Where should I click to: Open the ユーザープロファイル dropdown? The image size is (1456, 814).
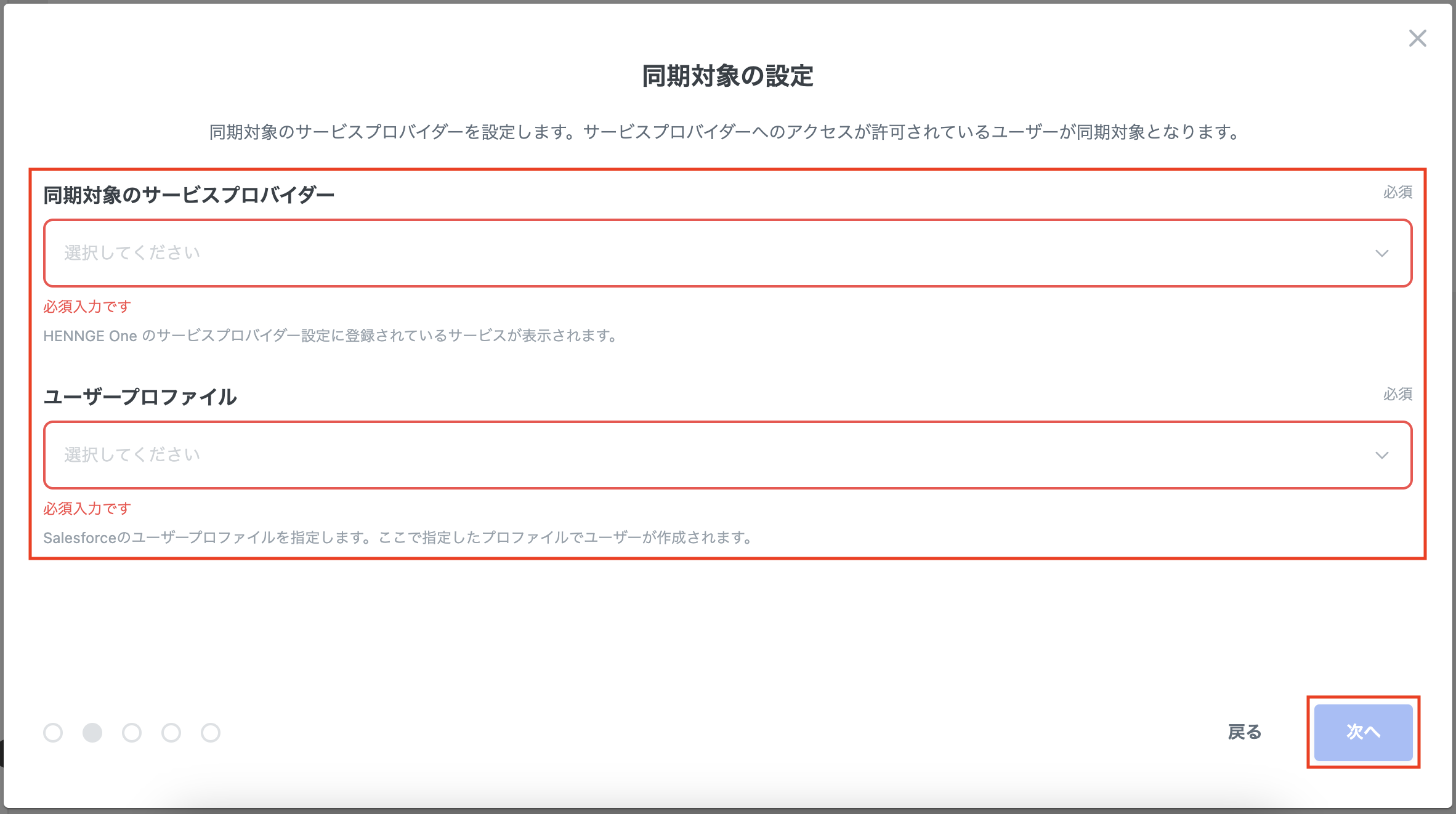click(727, 455)
